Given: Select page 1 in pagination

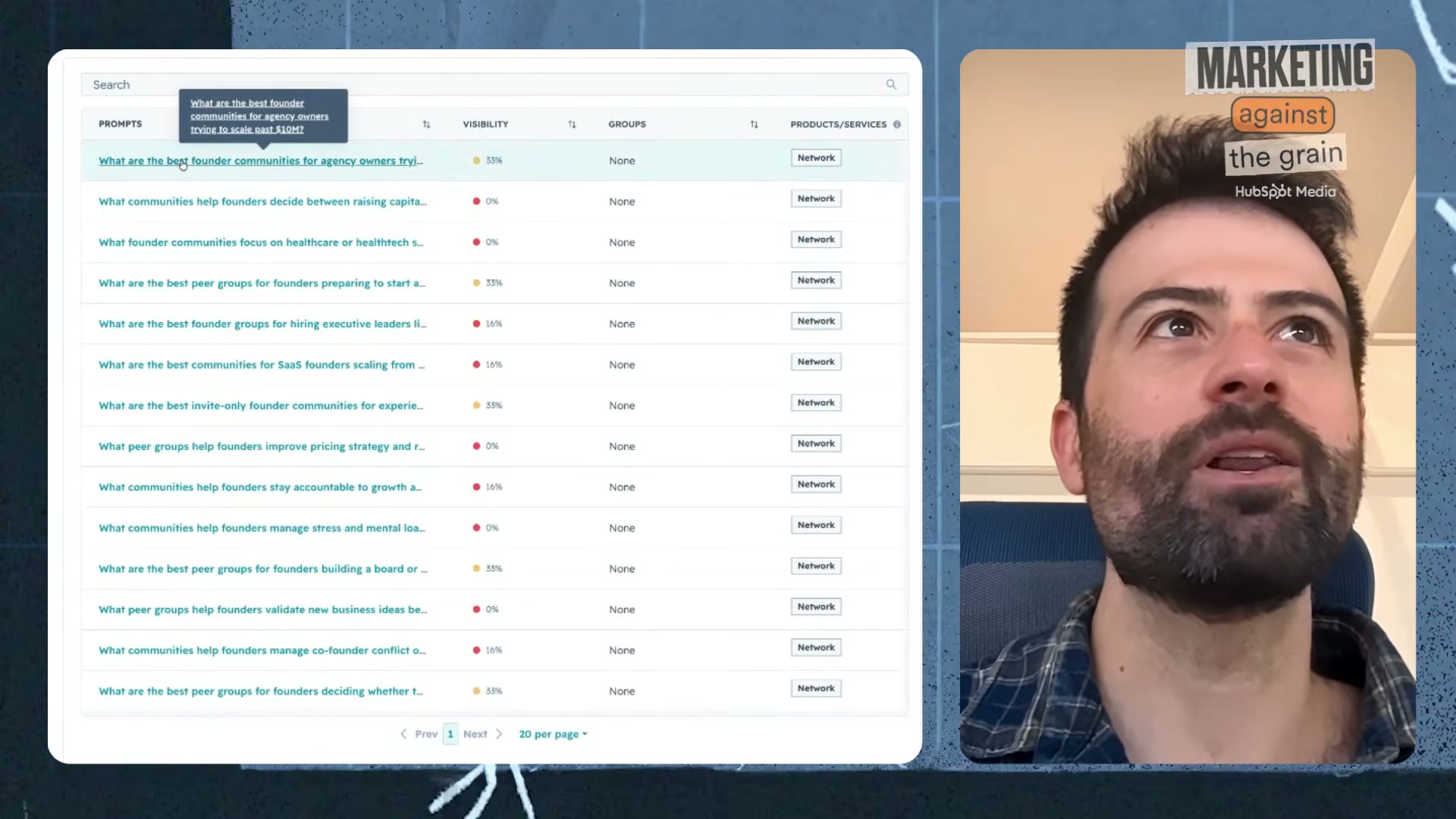Looking at the screenshot, I should tap(450, 733).
